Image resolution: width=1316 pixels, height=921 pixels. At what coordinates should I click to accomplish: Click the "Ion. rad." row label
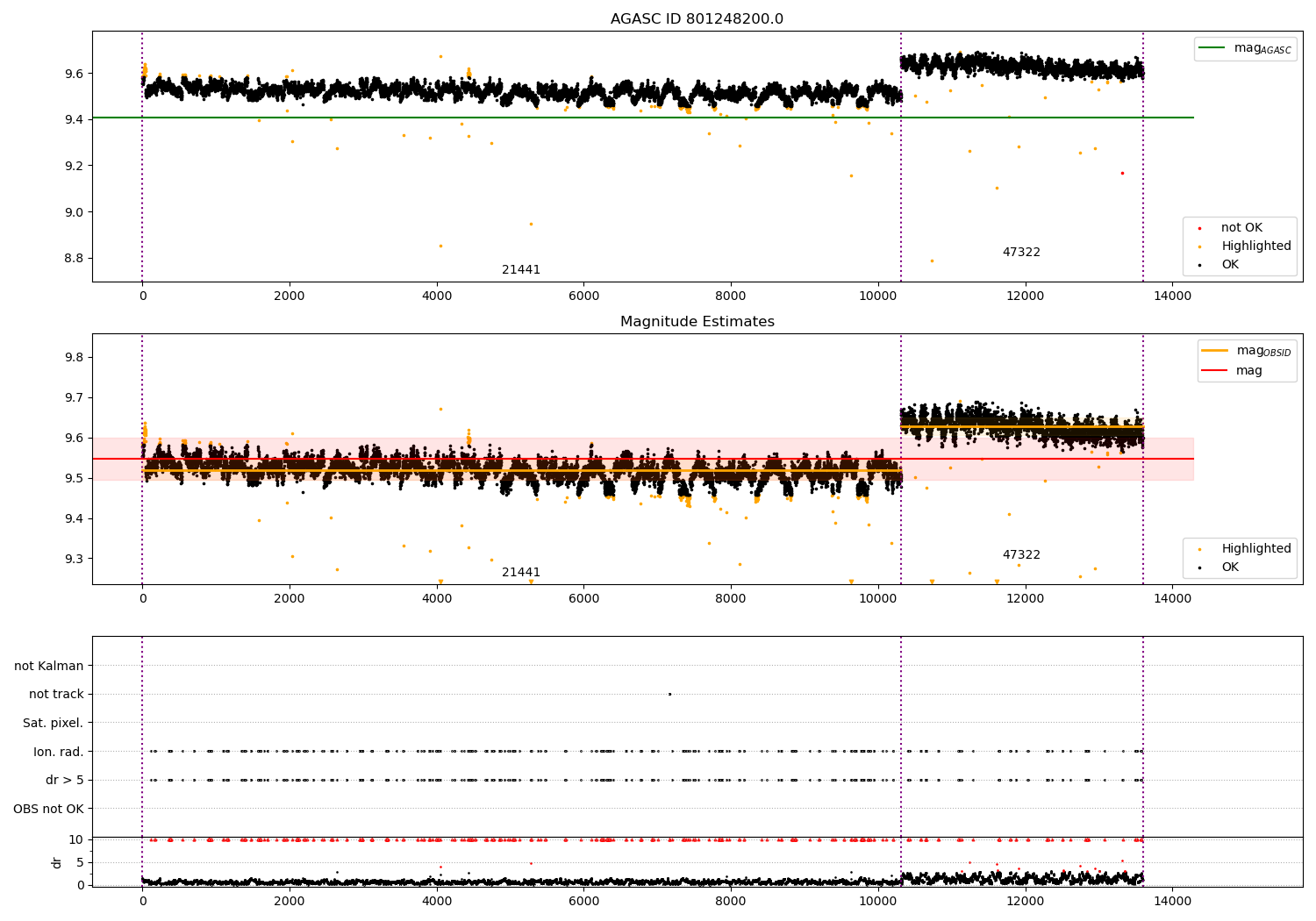(x=59, y=753)
